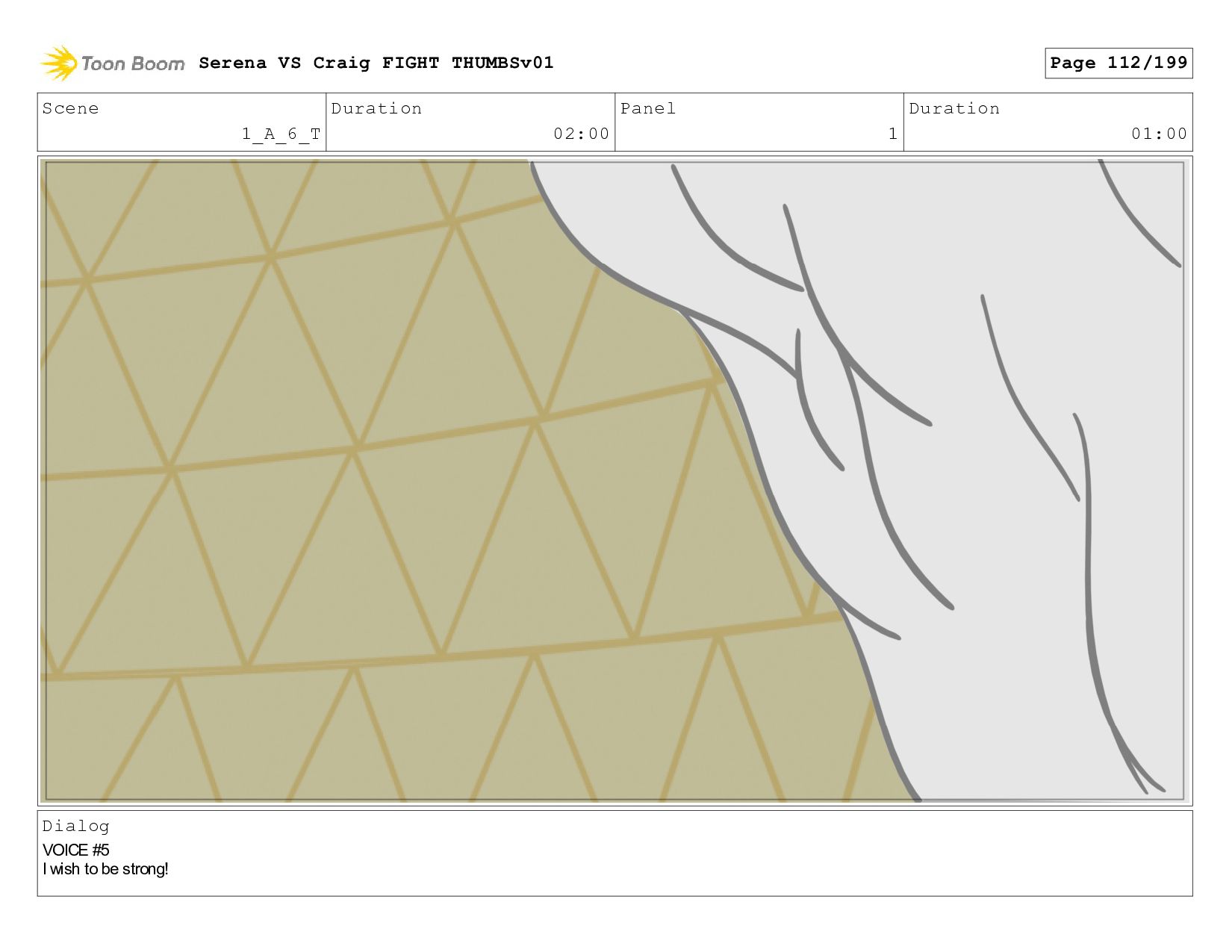The width and height of the screenshot is (1232, 952).
Task: Click the scene duration value '02:00'
Action: click(581, 134)
